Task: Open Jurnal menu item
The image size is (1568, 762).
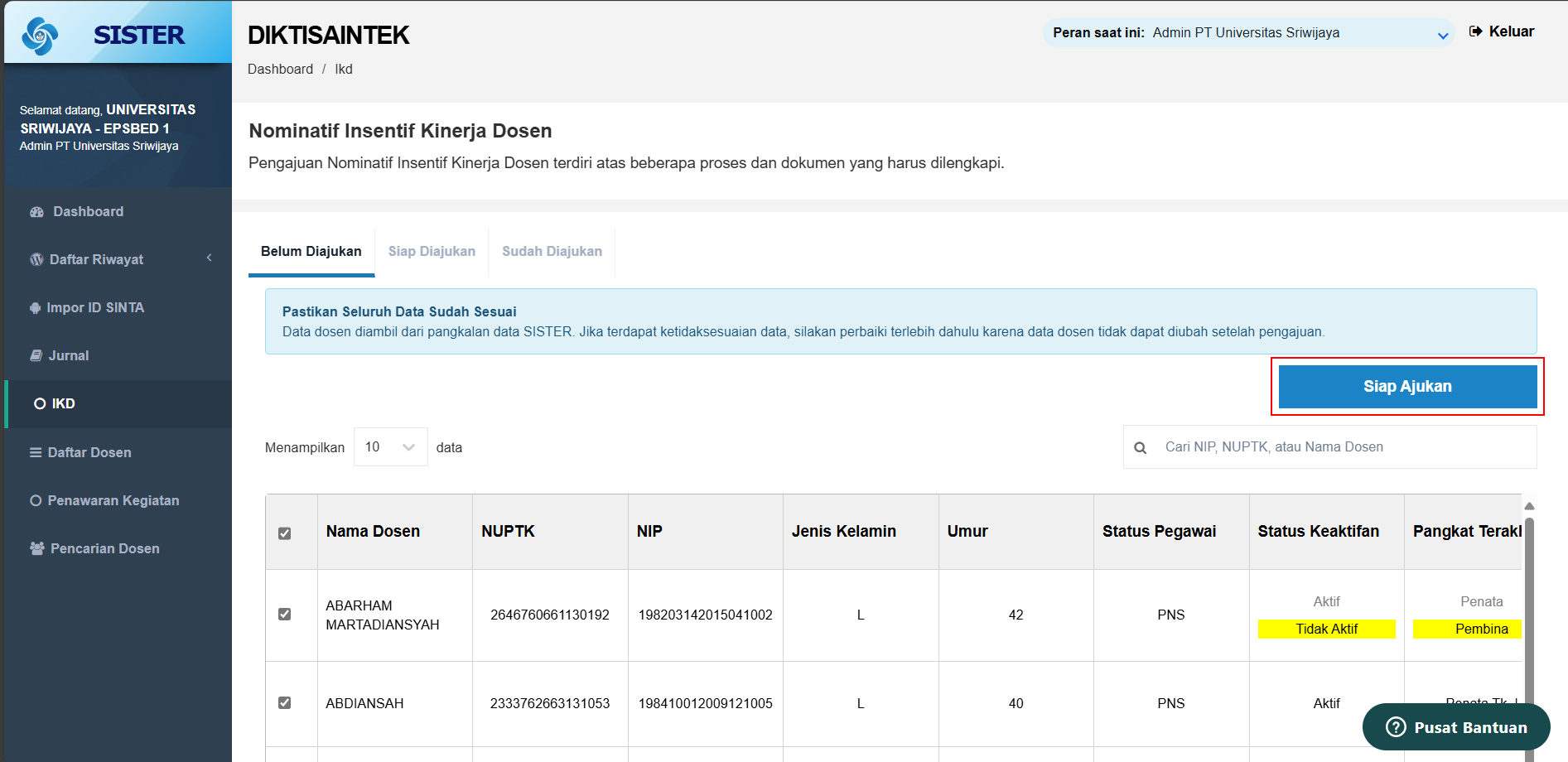Action: click(118, 356)
